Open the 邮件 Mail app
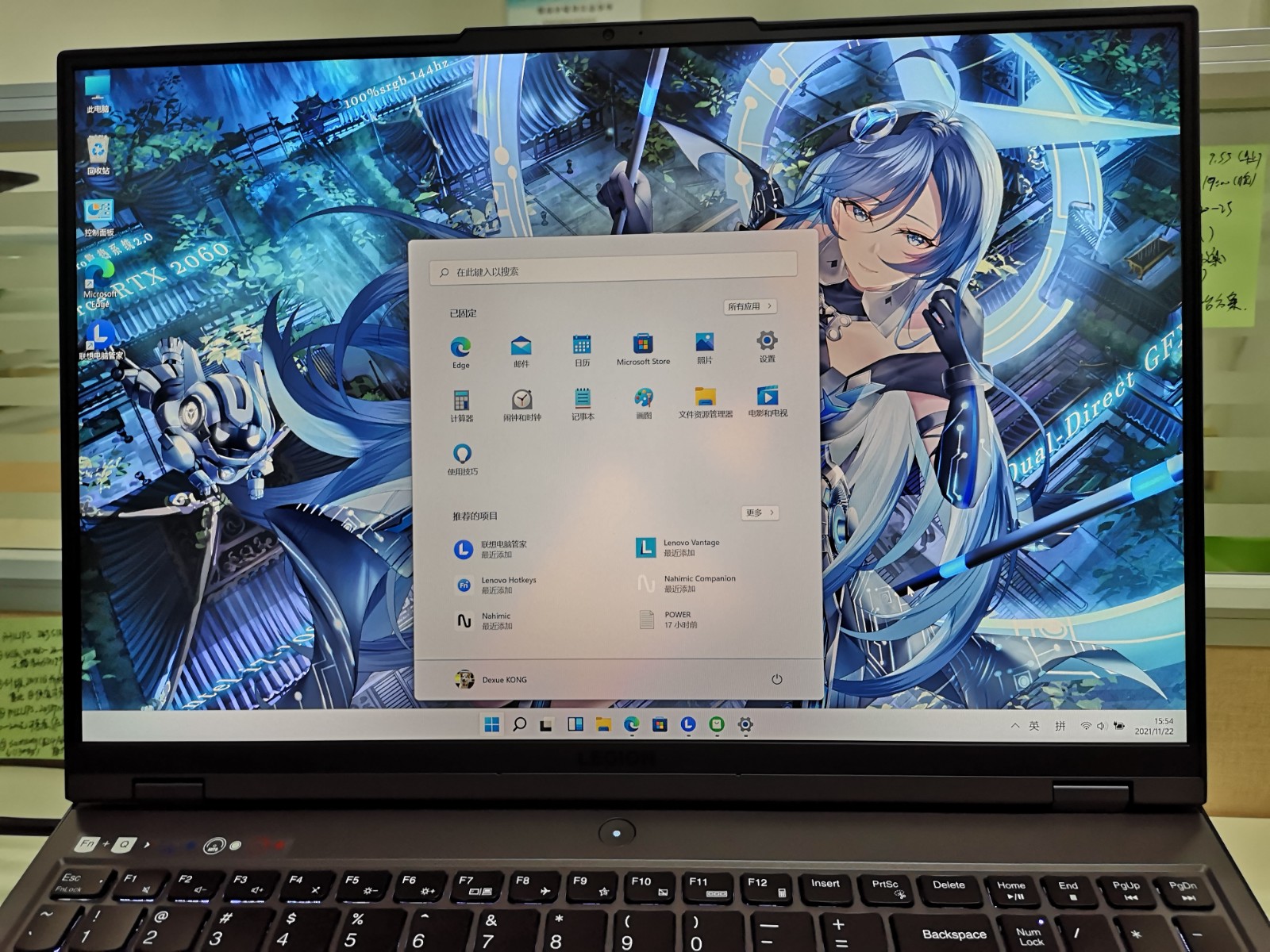 [x=521, y=351]
